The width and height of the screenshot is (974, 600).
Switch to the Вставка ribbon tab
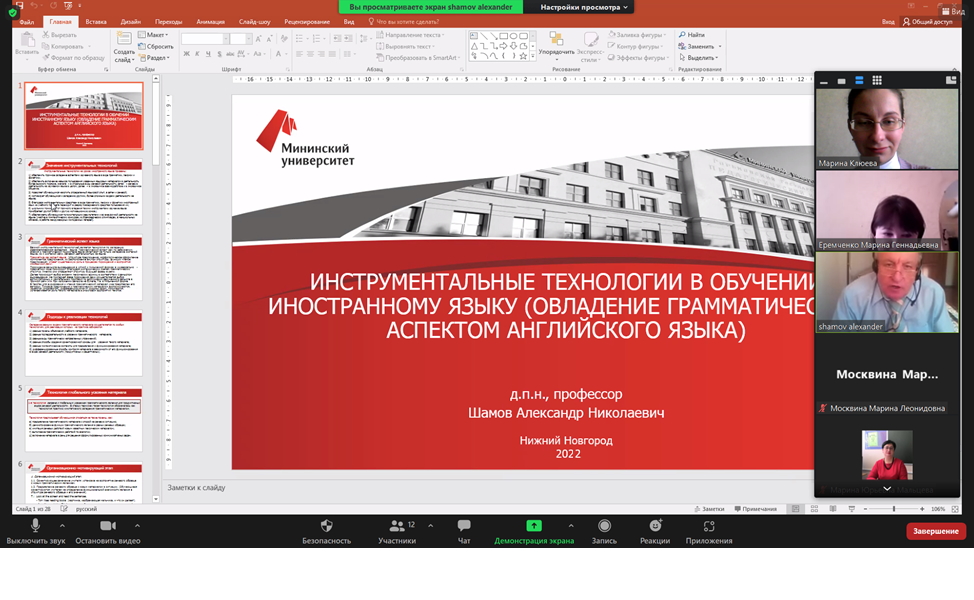tap(96, 22)
